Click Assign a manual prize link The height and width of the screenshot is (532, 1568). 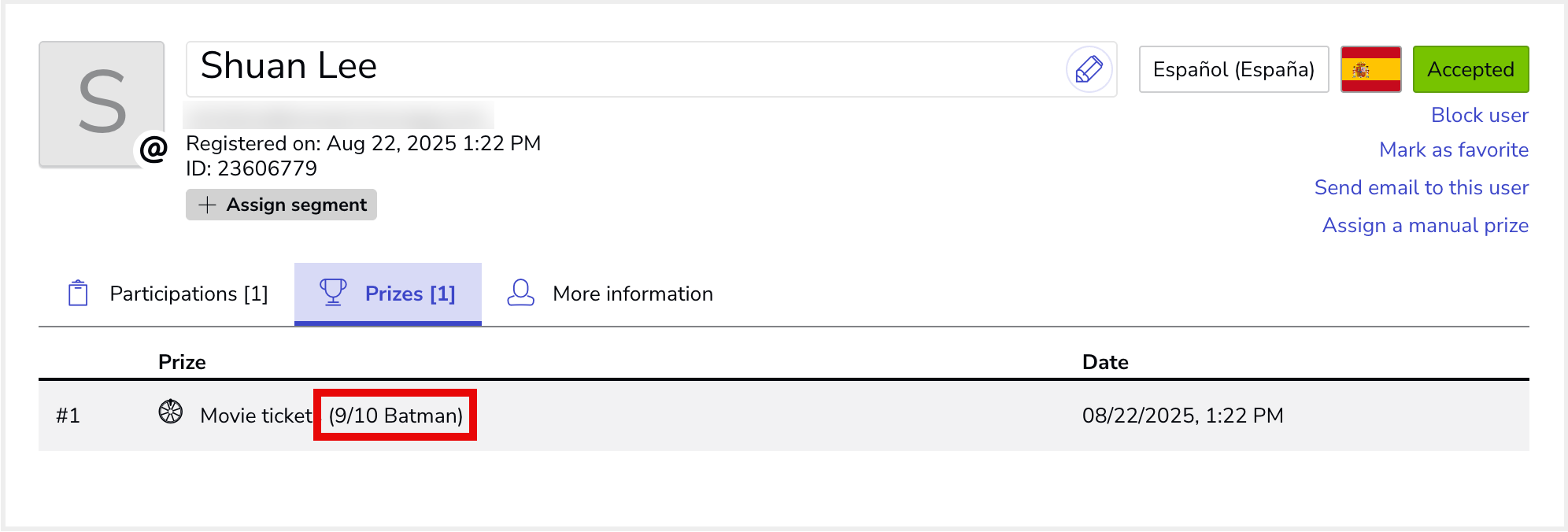(1425, 225)
